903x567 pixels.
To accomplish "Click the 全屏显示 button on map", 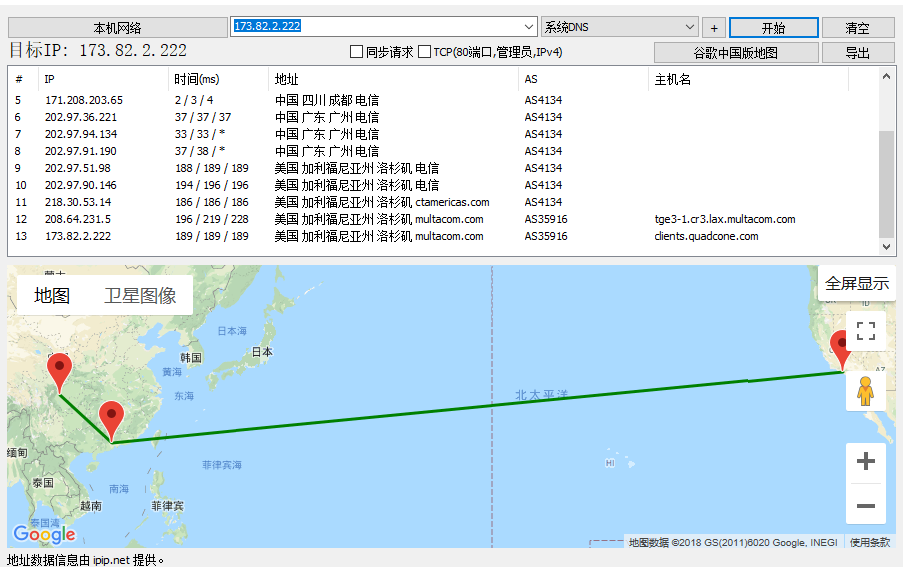I will click(856, 284).
